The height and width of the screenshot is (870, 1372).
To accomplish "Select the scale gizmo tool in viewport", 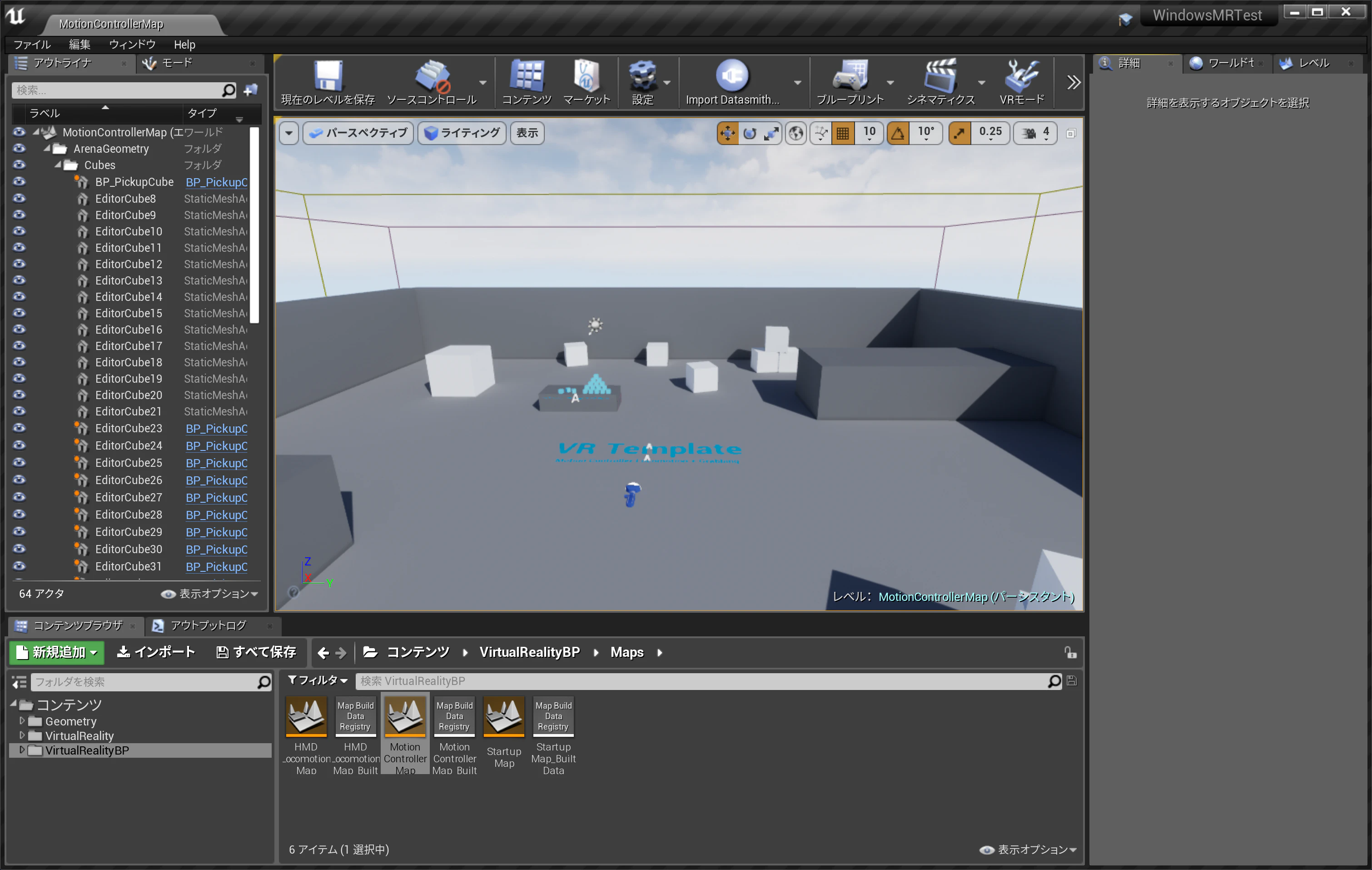I will [771, 133].
